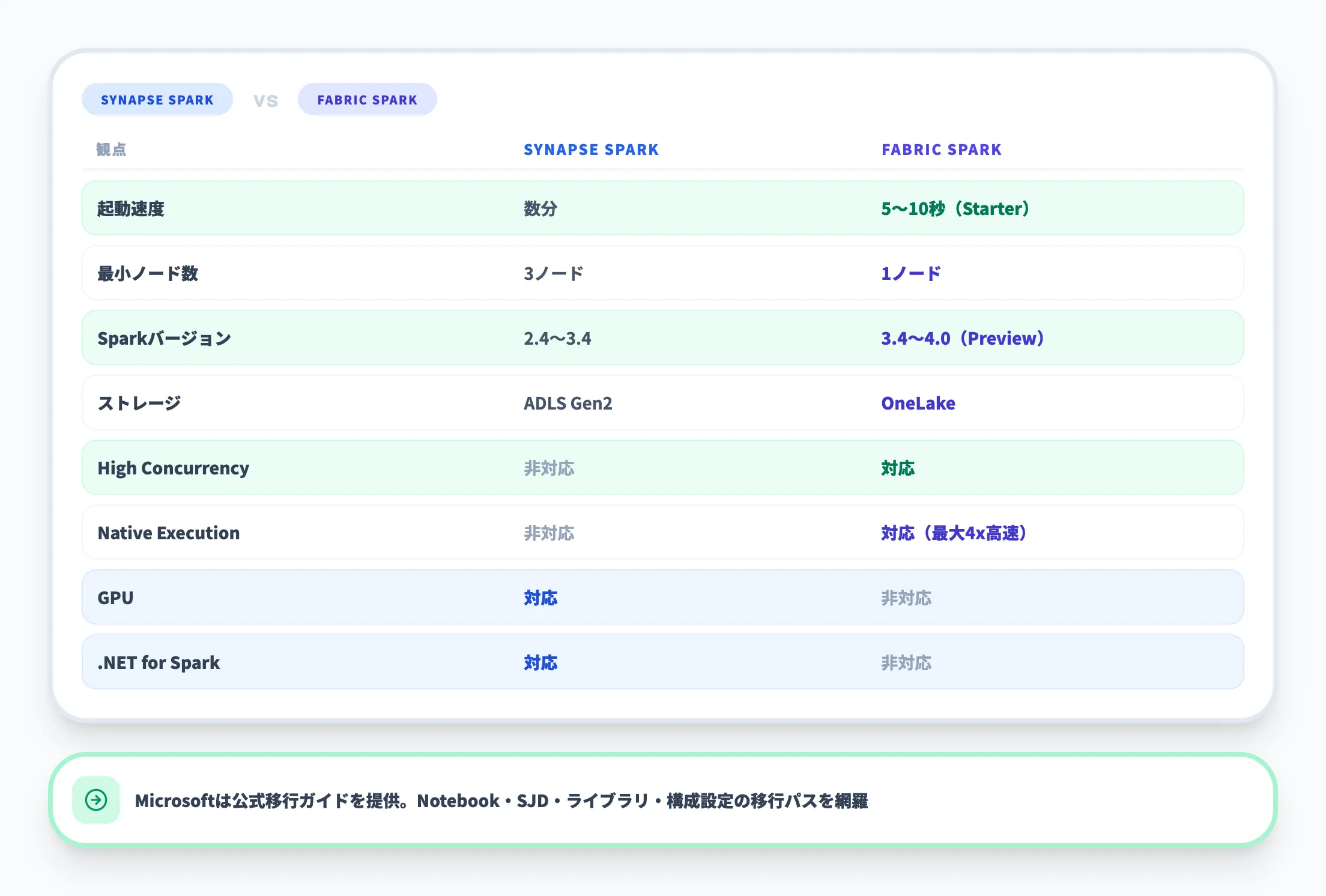
Task: Select the FABRIC SPARK badge
Action: pos(367,100)
